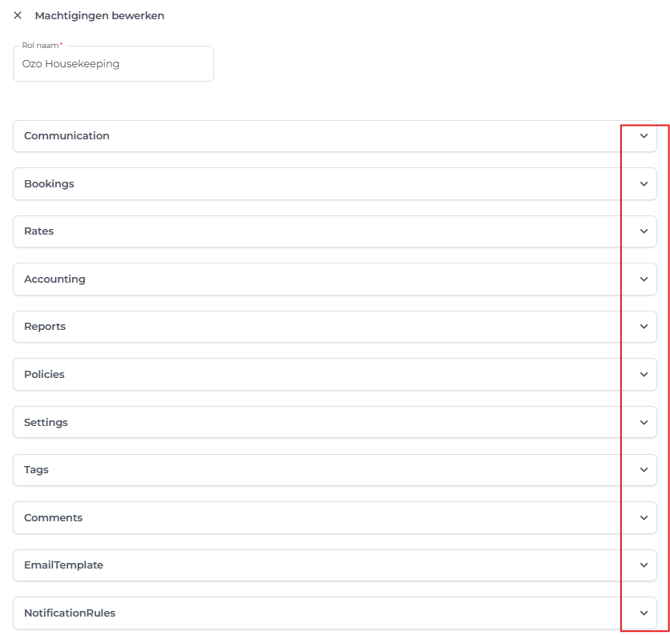Click the Rol naam input field
Viewport: 670px width, 635px height.
[x=113, y=64]
